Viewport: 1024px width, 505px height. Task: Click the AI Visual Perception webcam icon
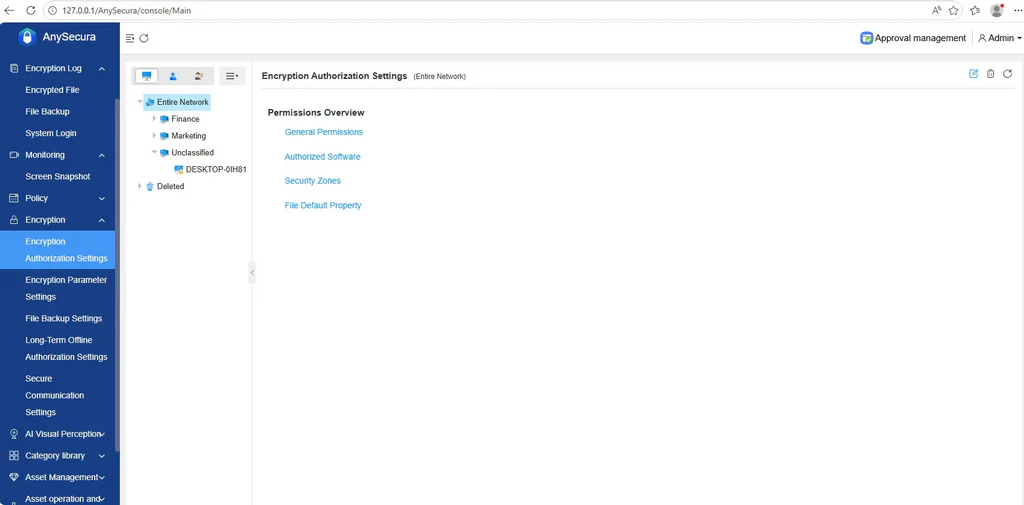tap(14, 434)
